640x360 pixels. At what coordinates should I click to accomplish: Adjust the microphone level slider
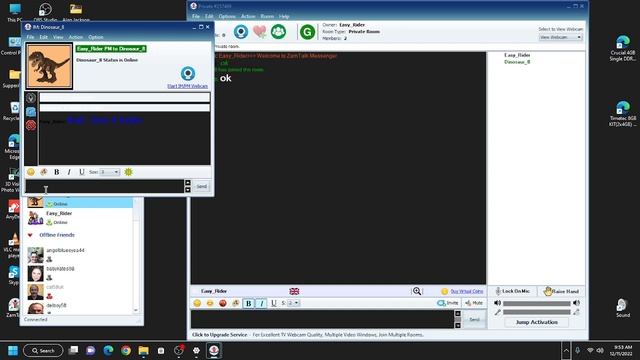click(536, 312)
